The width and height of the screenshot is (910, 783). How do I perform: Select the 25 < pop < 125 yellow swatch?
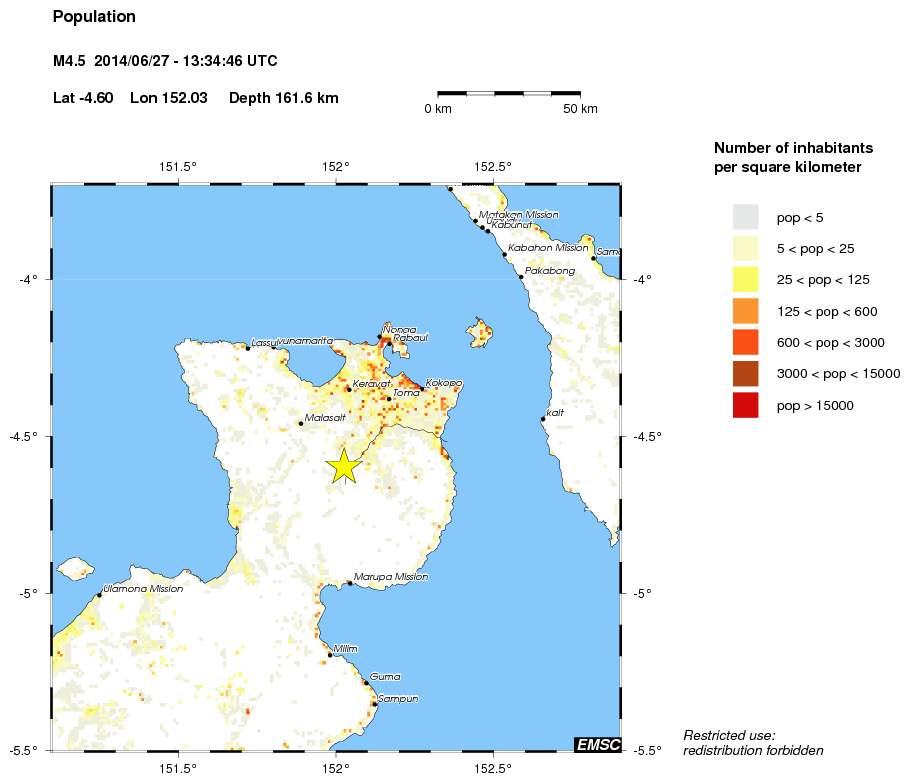(x=745, y=280)
